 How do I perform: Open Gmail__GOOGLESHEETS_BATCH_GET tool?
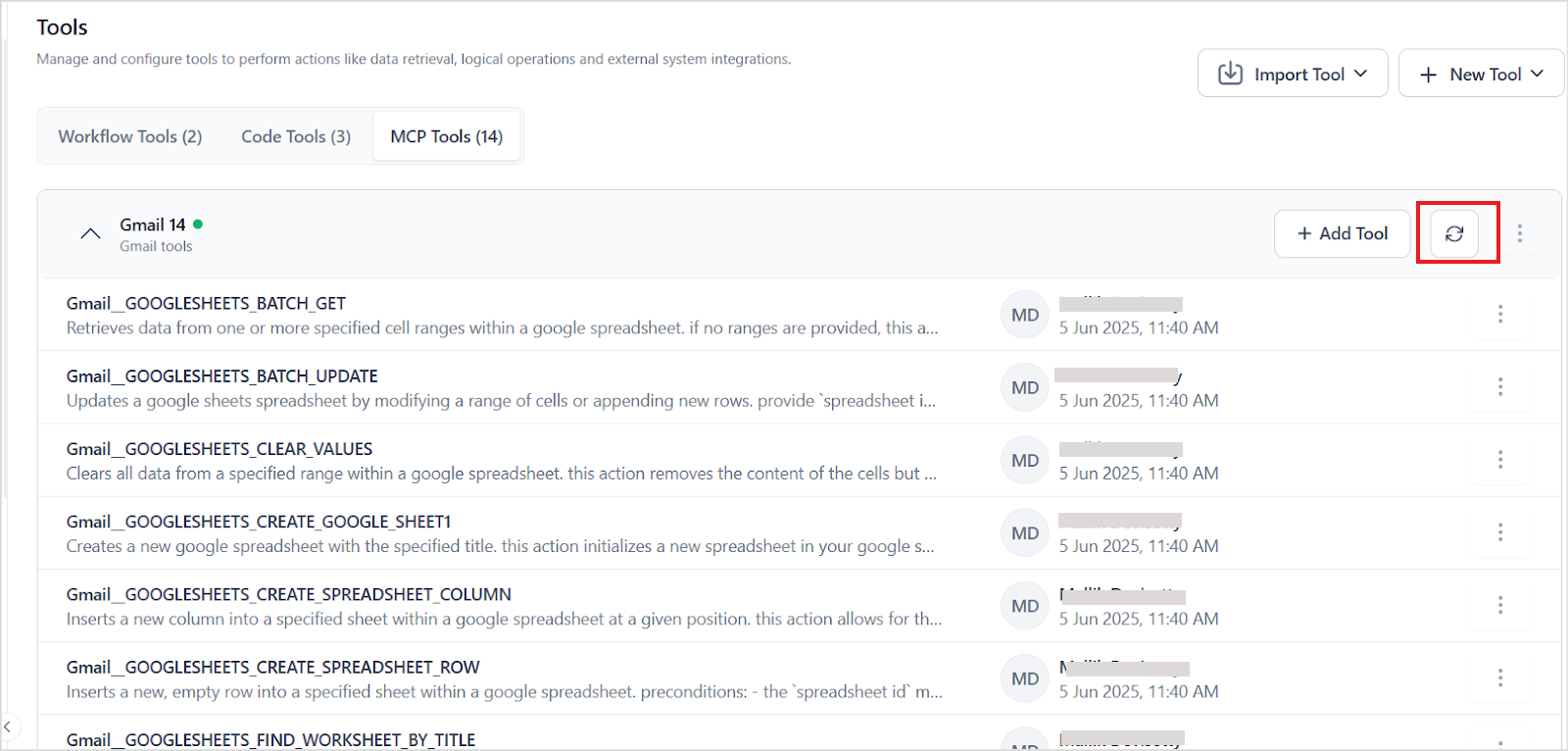point(206,303)
